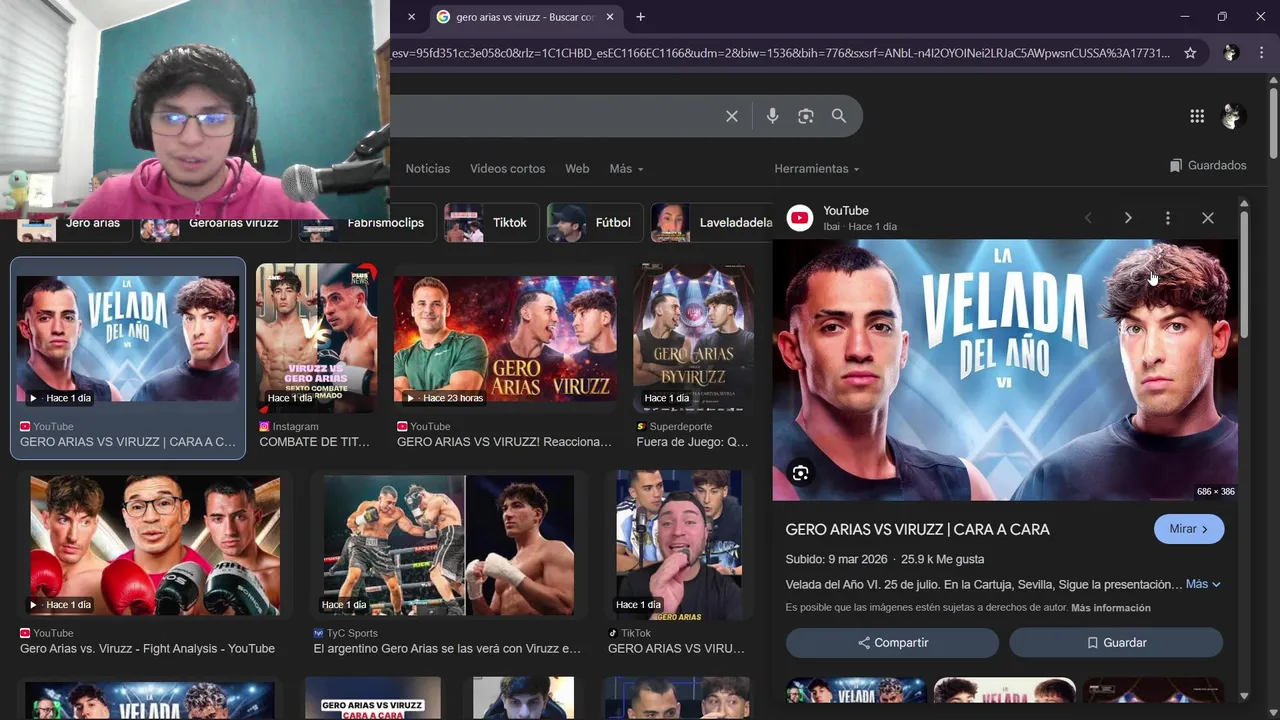
Task: Expand description with Más link
Action: click(1203, 584)
